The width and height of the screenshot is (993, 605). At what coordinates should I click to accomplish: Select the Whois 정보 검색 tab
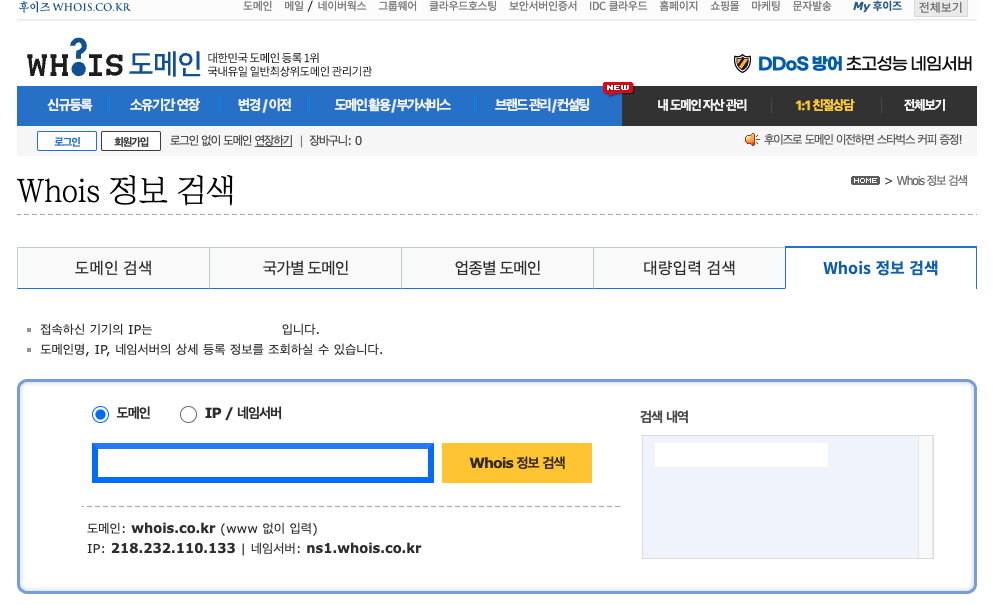(x=880, y=268)
